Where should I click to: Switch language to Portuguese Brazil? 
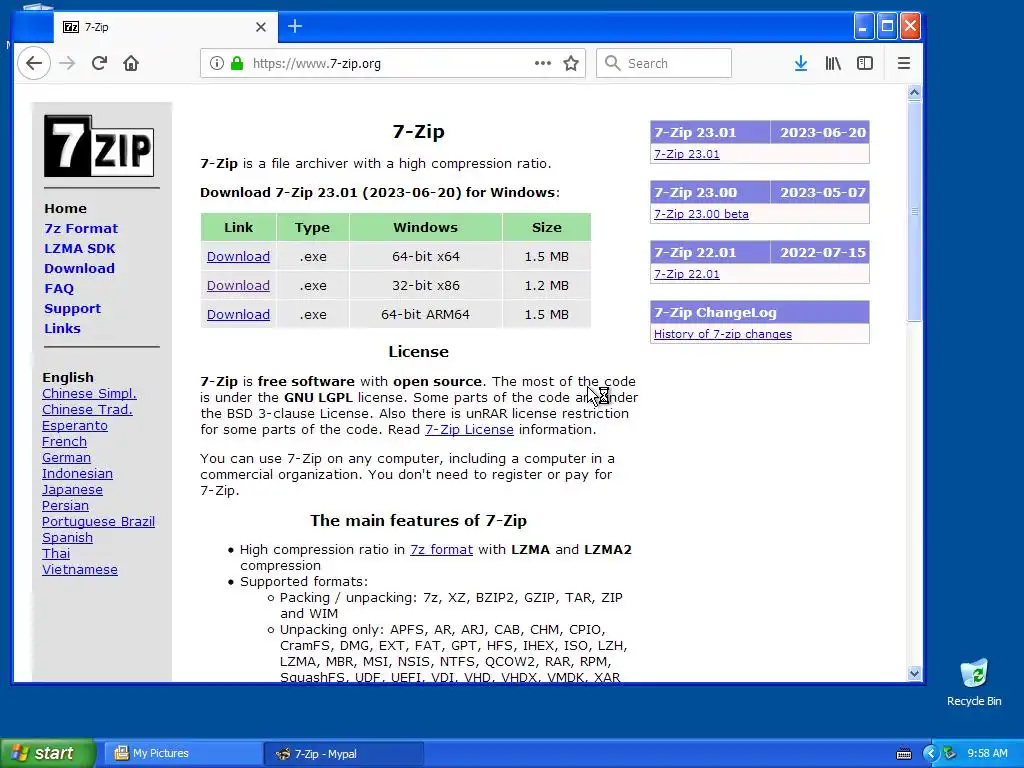(99, 522)
